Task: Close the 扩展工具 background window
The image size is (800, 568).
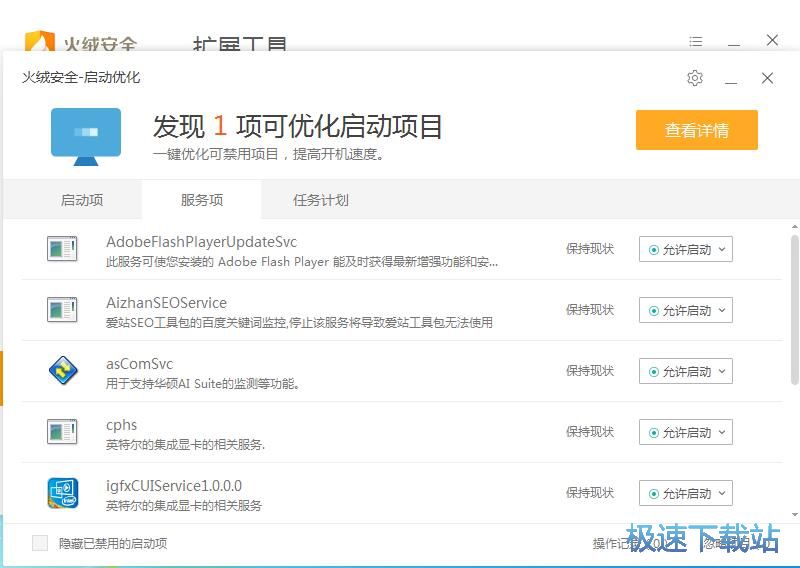Action: (772, 40)
